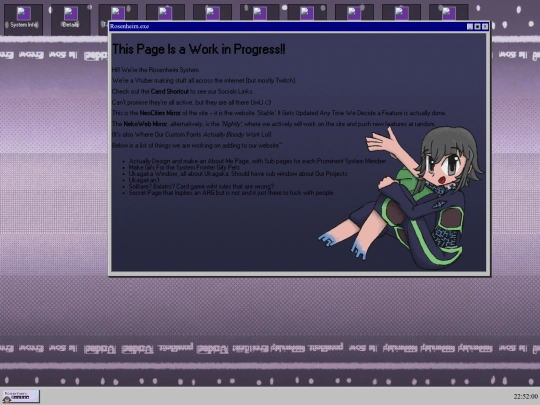This screenshot has height=405, width=540.
Task: Click the taskbar clock showing 22:52:00
Action: (526, 396)
